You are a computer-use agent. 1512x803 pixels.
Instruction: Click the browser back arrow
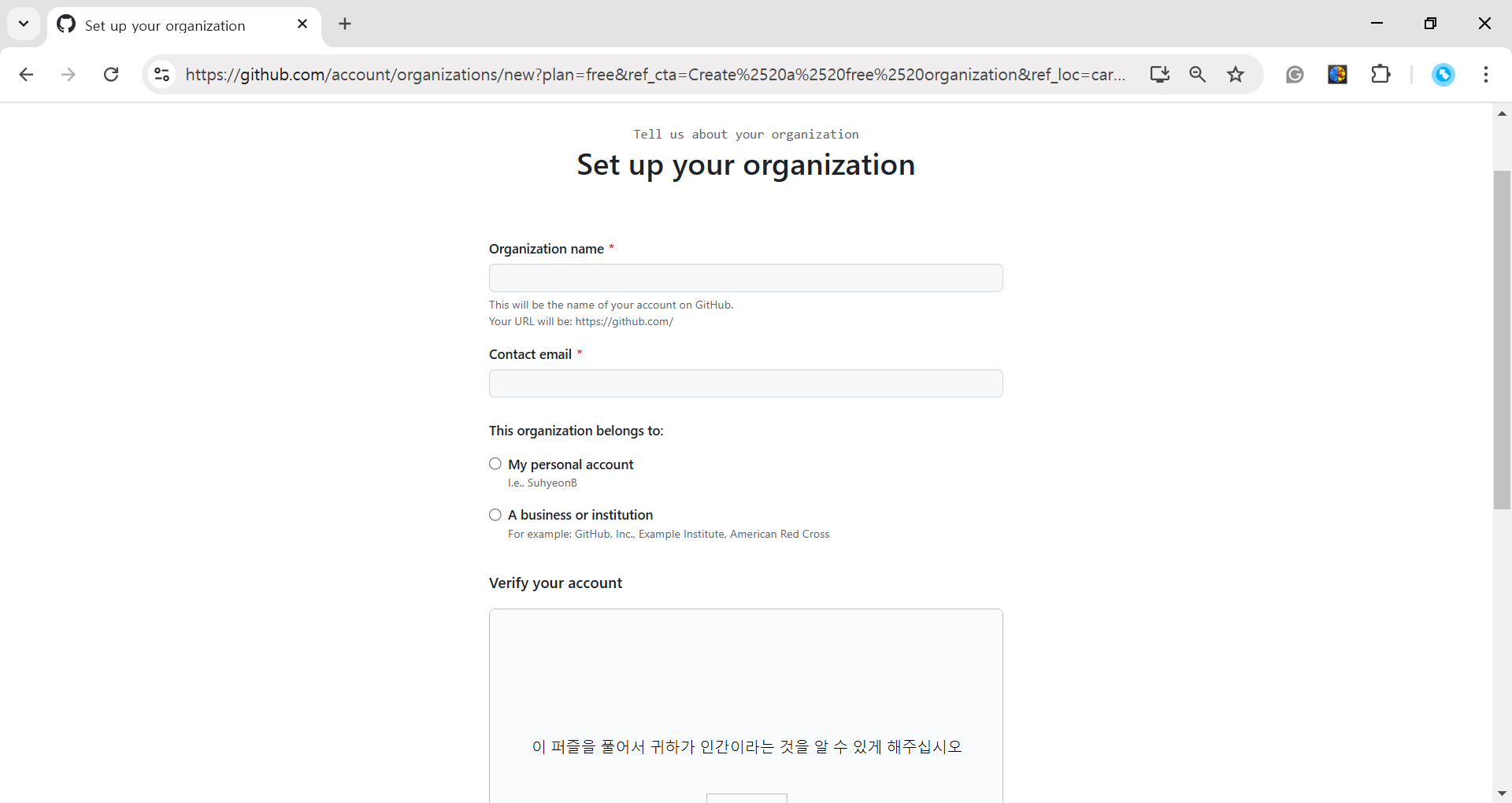26,74
